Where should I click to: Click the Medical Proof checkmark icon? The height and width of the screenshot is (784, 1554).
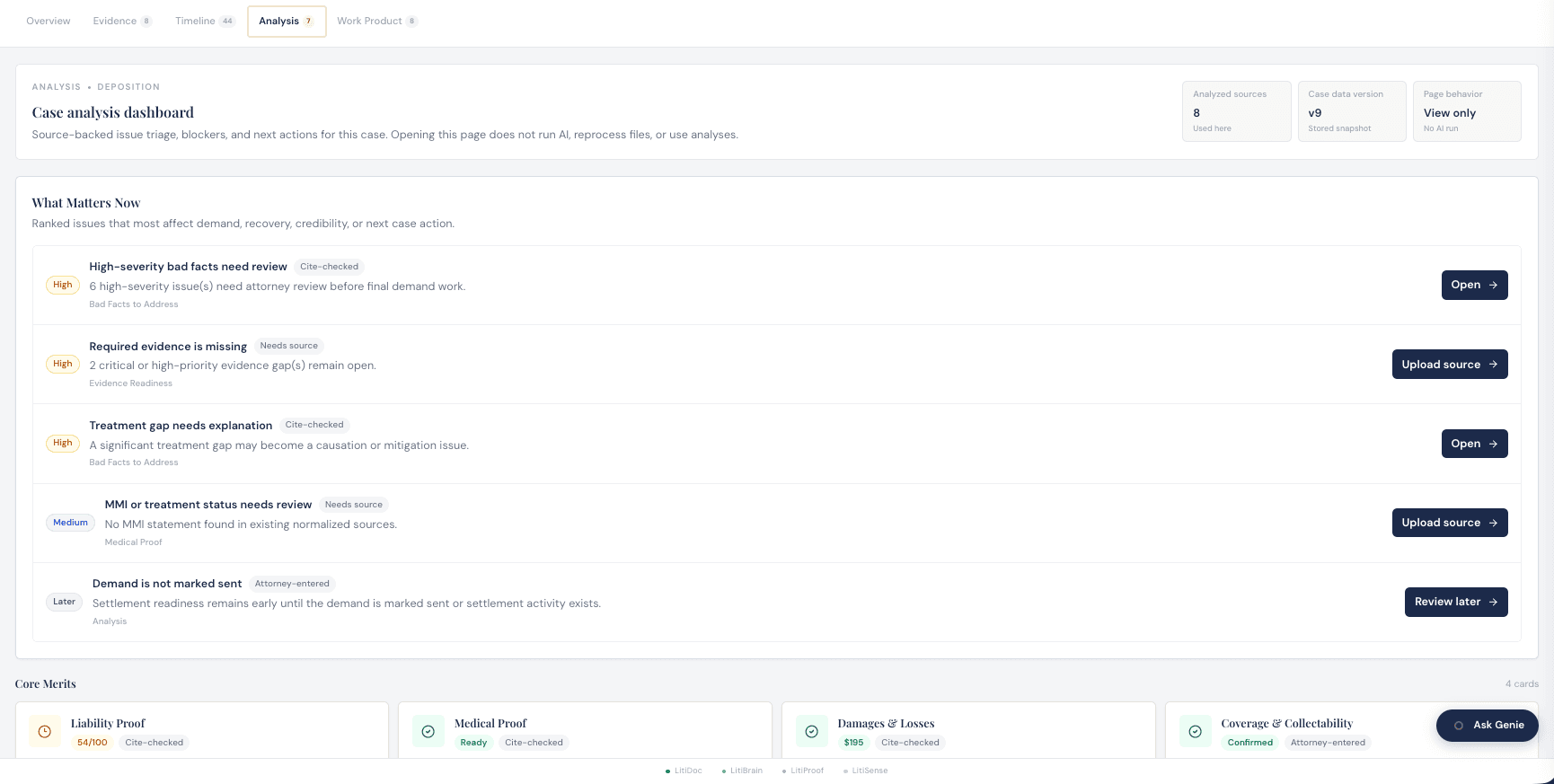[428, 731]
